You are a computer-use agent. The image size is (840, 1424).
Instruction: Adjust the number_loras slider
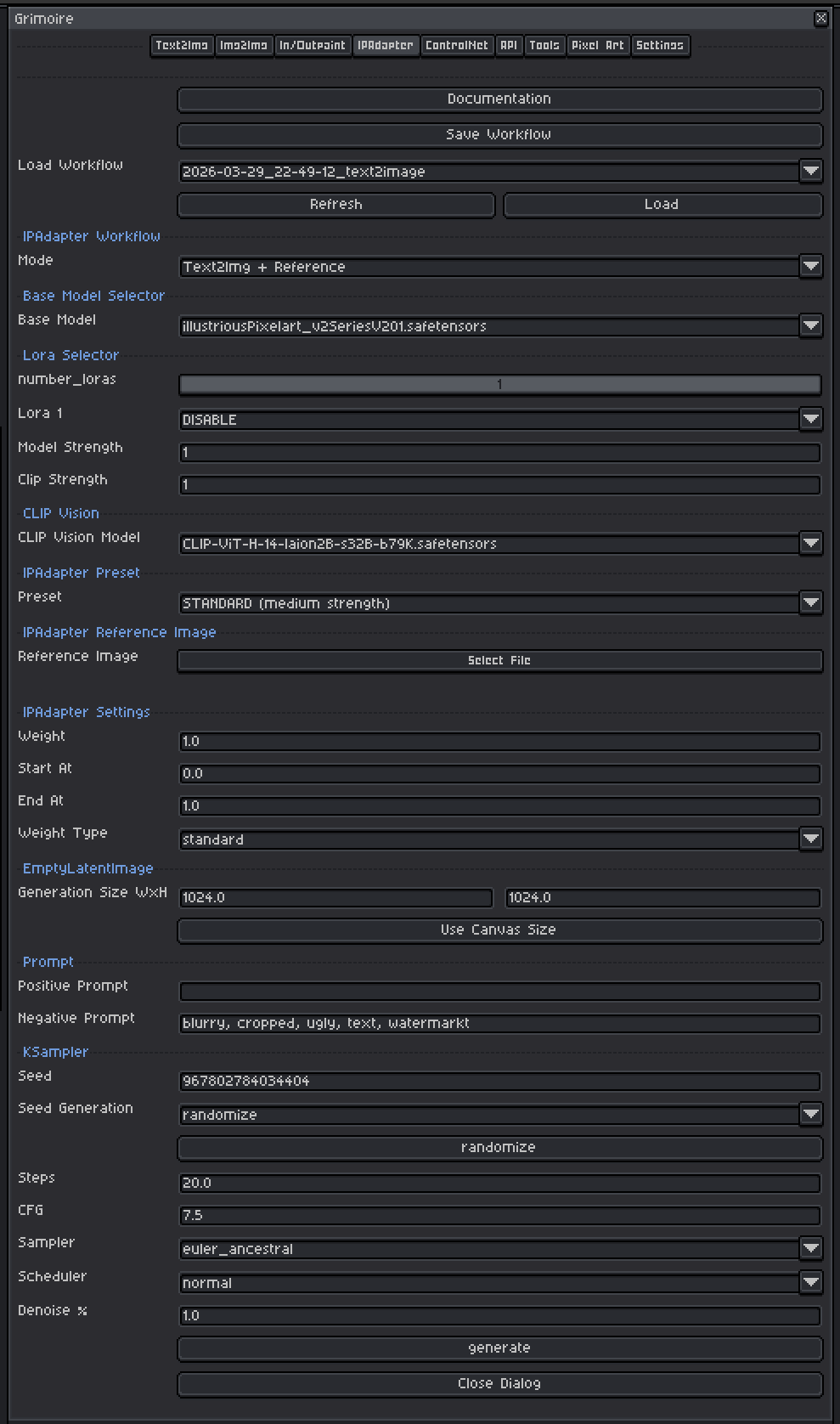click(499, 385)
